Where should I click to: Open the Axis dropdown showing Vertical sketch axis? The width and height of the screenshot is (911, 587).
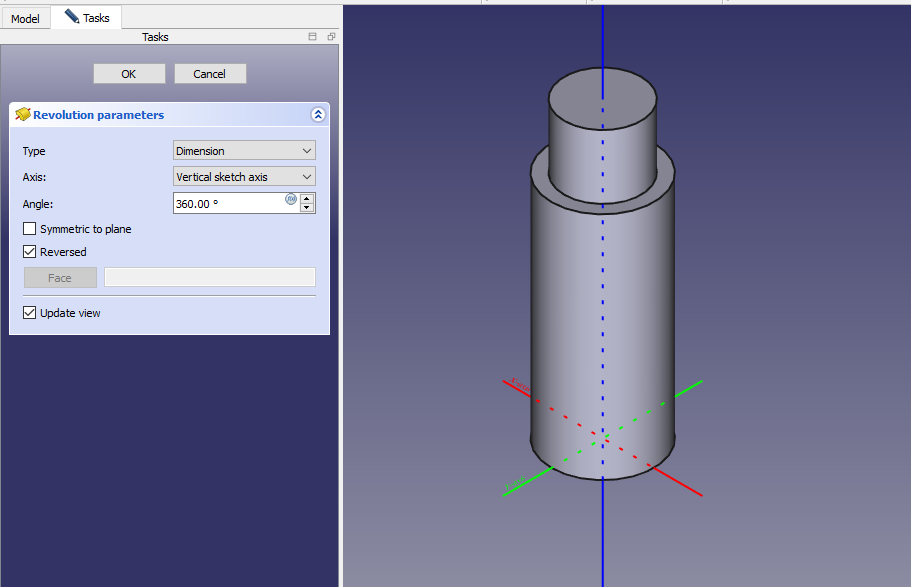tap(244, 177)
